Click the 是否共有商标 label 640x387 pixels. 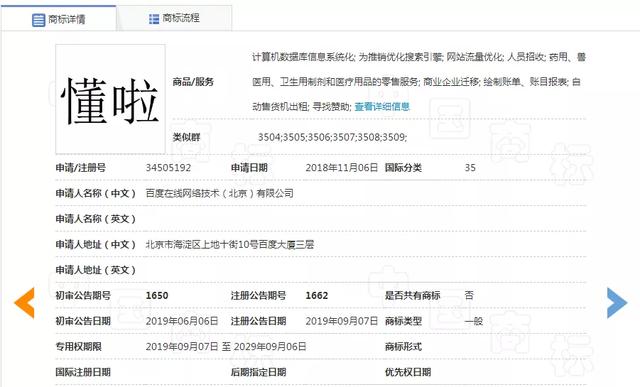(412, 296)
